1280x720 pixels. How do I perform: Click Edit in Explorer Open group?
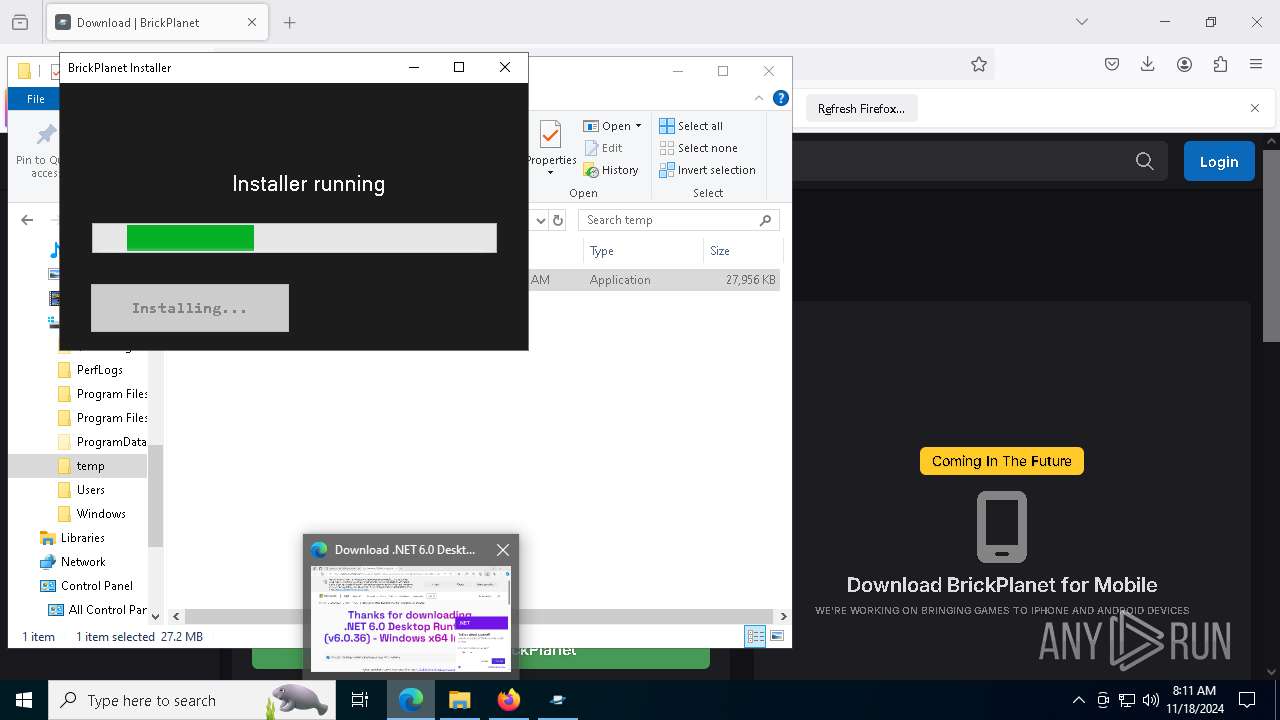[603, 148]
